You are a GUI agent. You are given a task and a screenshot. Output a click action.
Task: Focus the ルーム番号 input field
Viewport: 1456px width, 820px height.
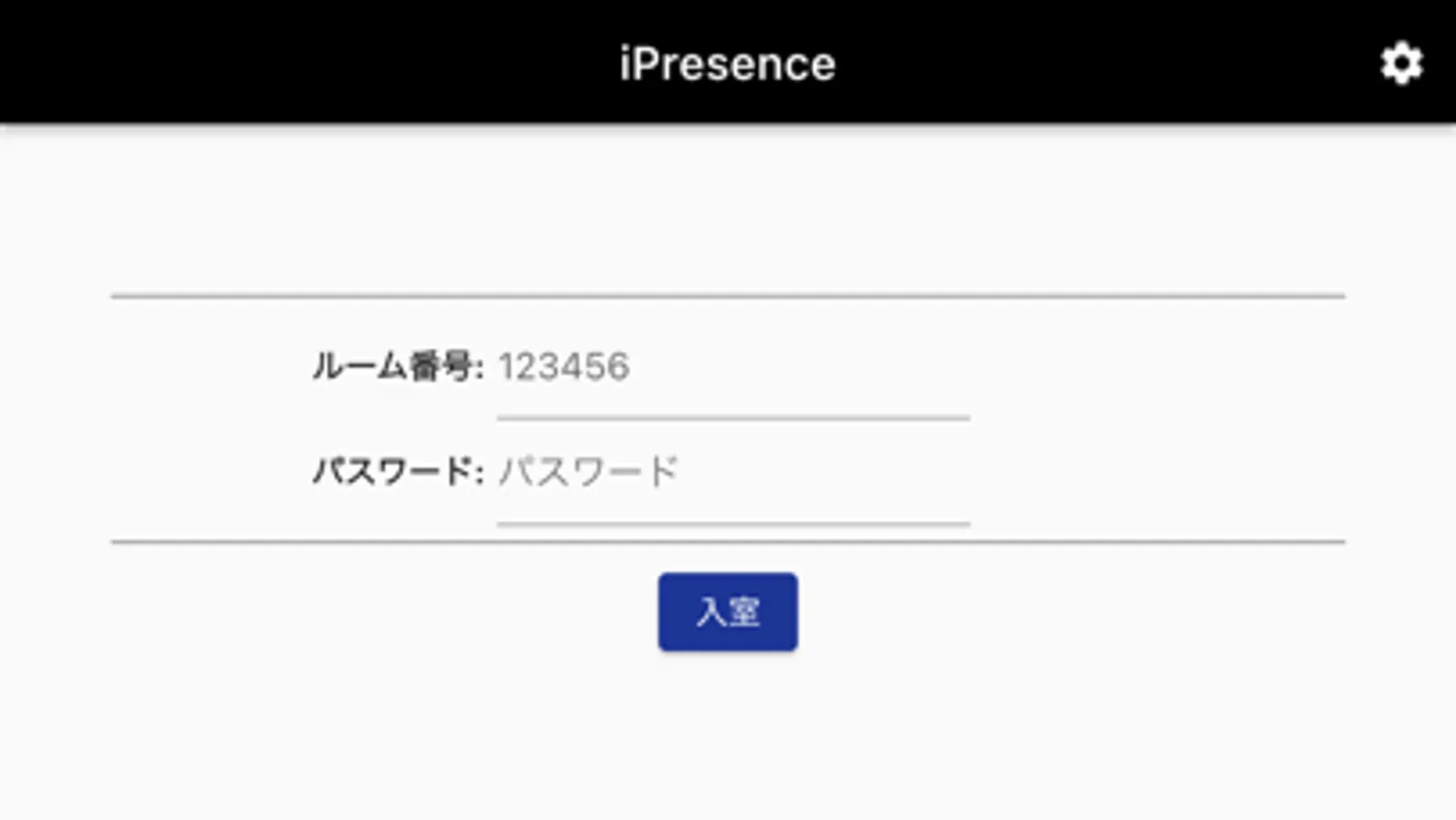(x=732, y=367)
